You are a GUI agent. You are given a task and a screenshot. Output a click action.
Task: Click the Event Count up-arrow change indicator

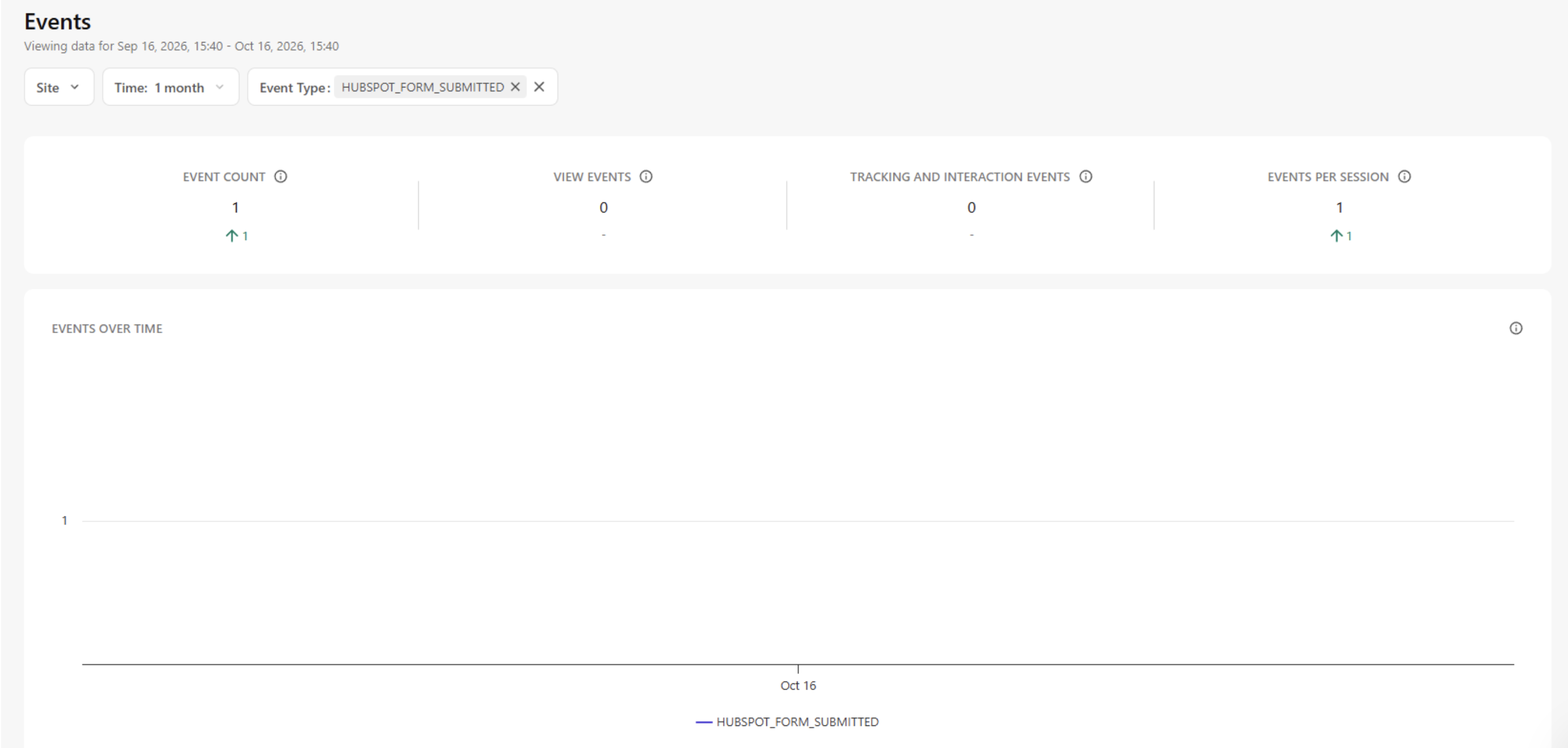tap(236, 236)
